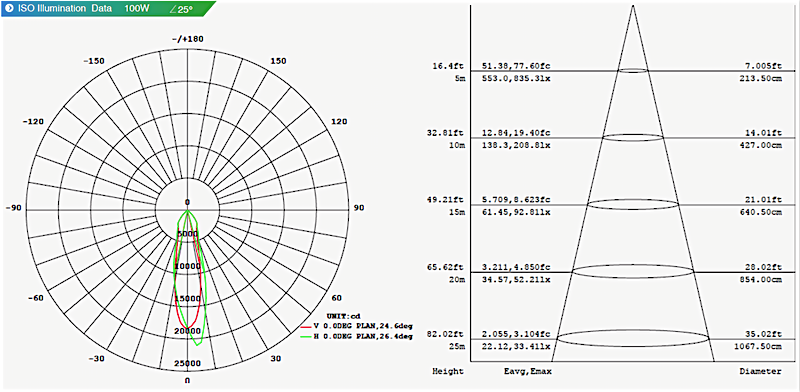Click the "Height" column caption
This screenshot has width=800, height=392.
click(448, 371)
